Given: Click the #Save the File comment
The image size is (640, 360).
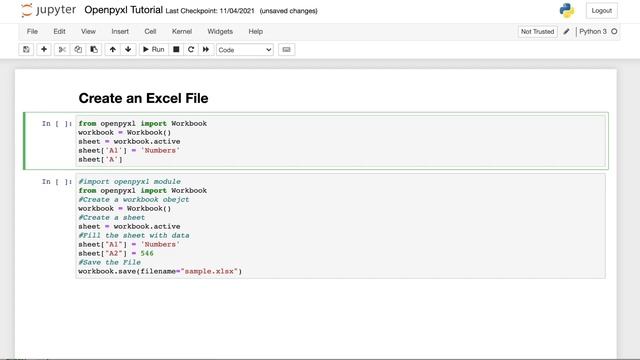Looking at the screenshot, I should [109, 262].
